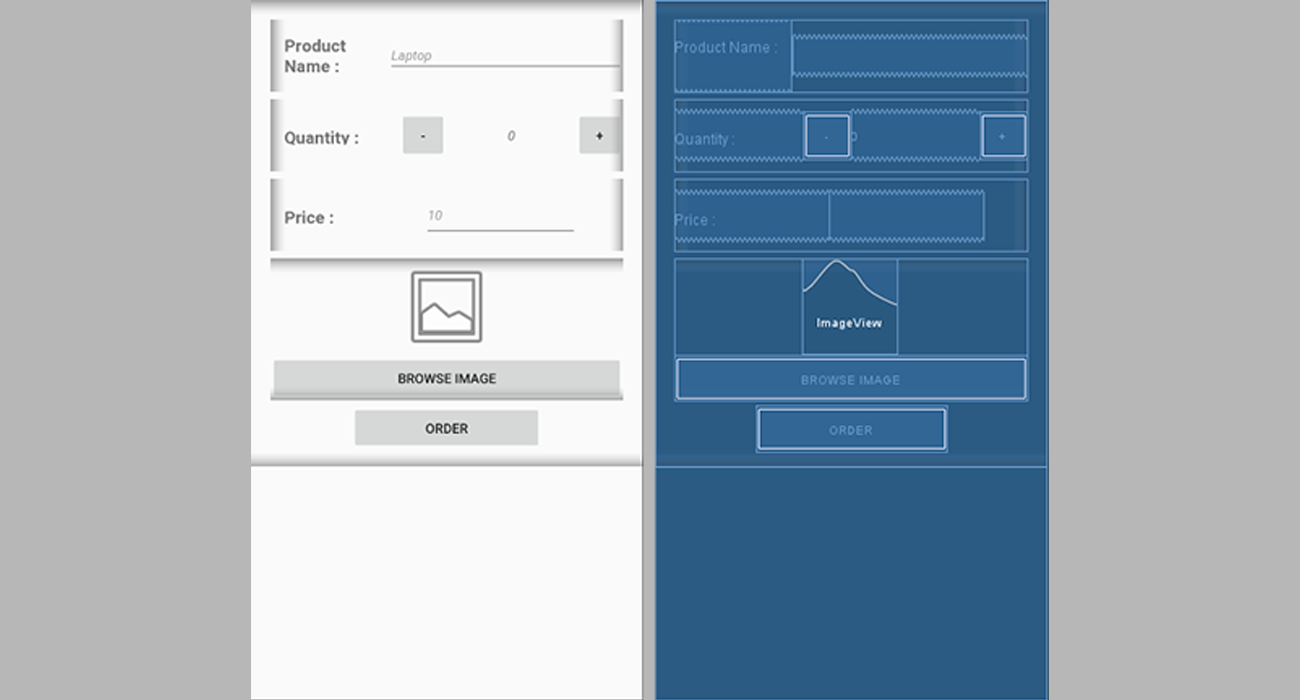This screenshot has height=700, width=1300.
Task: Tap the plus icon to increase Quantity
Action: tap(598, 134)
